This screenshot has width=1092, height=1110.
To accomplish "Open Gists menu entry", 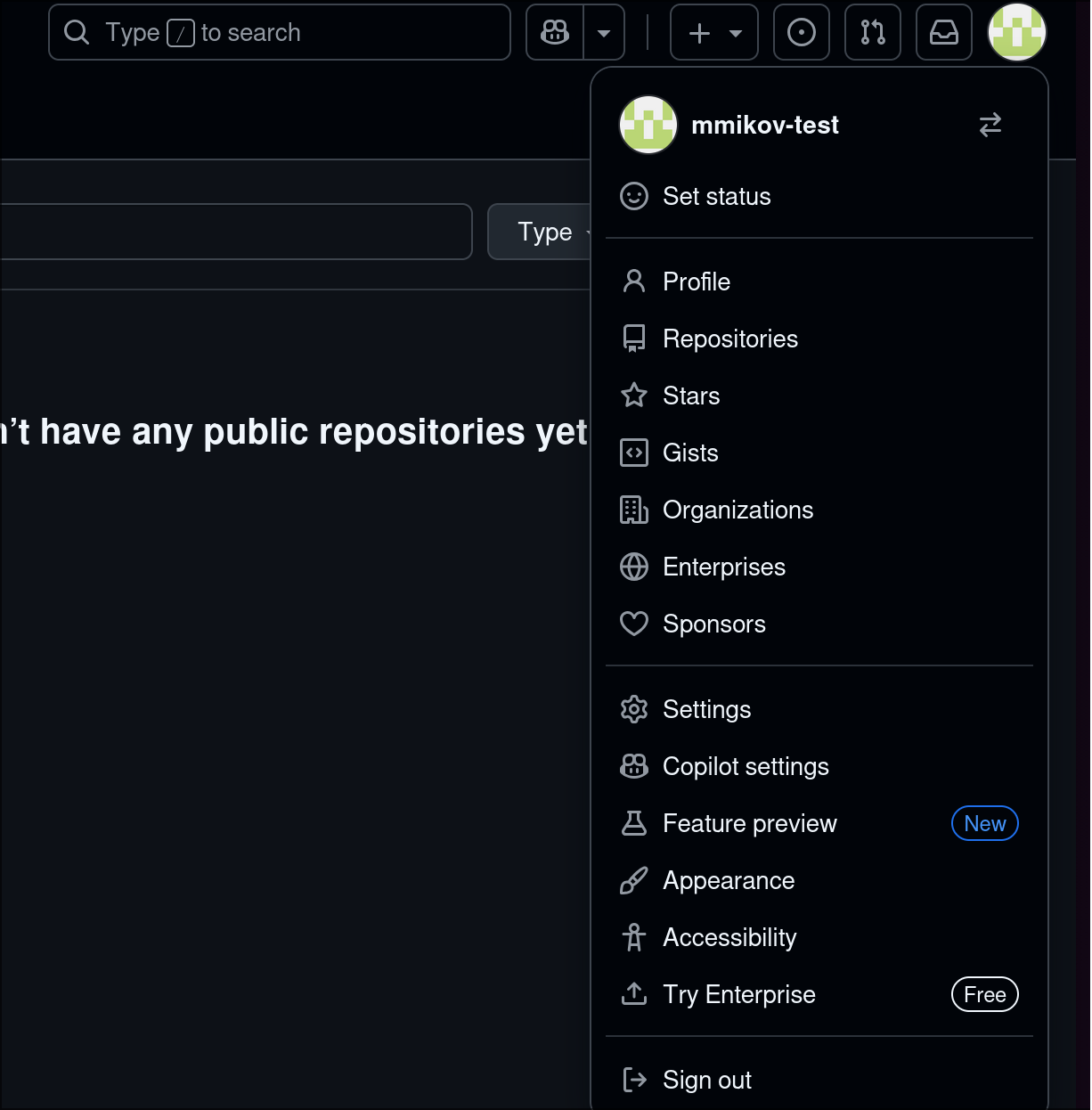I will (690, 453).
